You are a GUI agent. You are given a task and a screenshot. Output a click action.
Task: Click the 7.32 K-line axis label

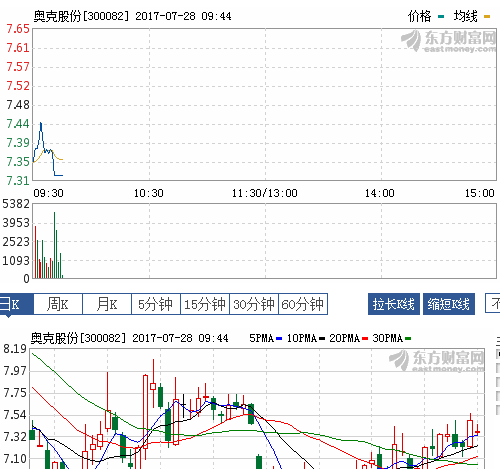coord(15,437)
